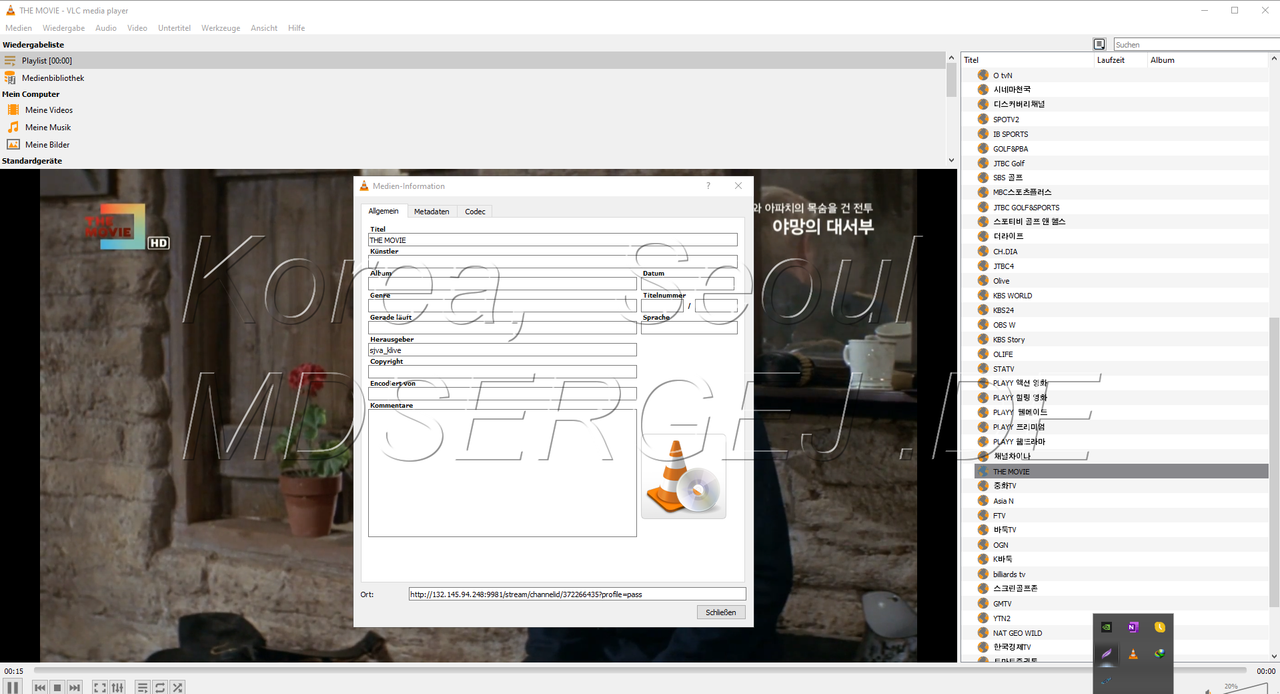Close the Medien-Information dialog with X
This screenshot has height=694, width=1280.
click(x=738, y=186)
